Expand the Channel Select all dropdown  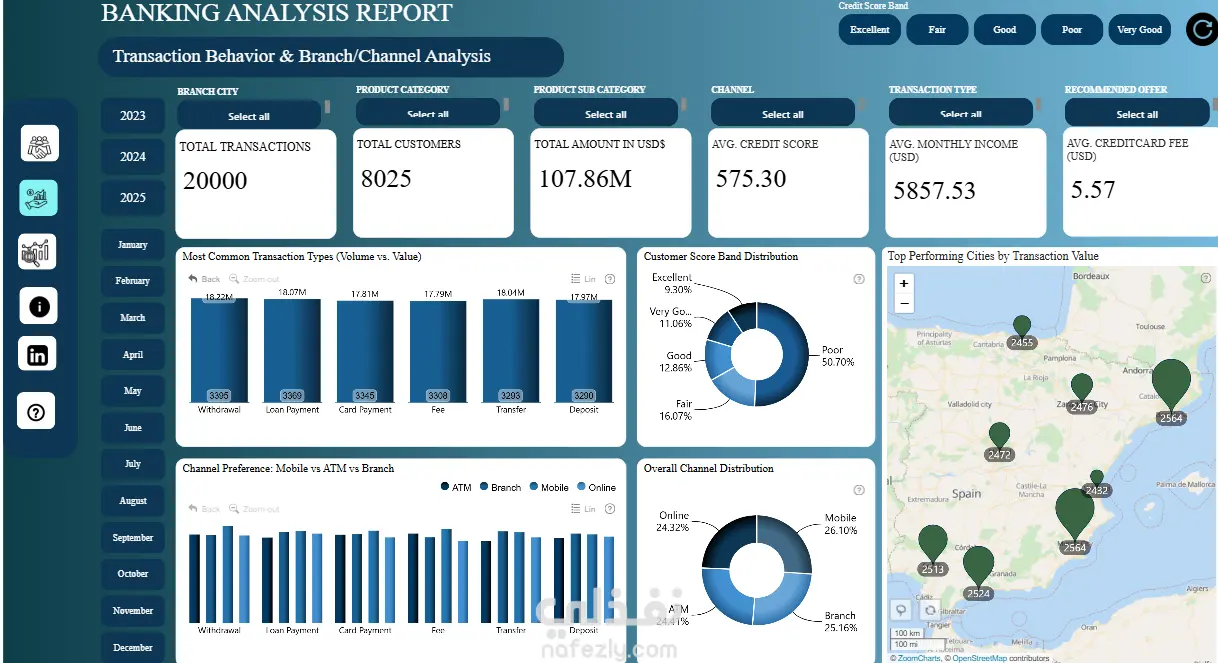[782, 114]
